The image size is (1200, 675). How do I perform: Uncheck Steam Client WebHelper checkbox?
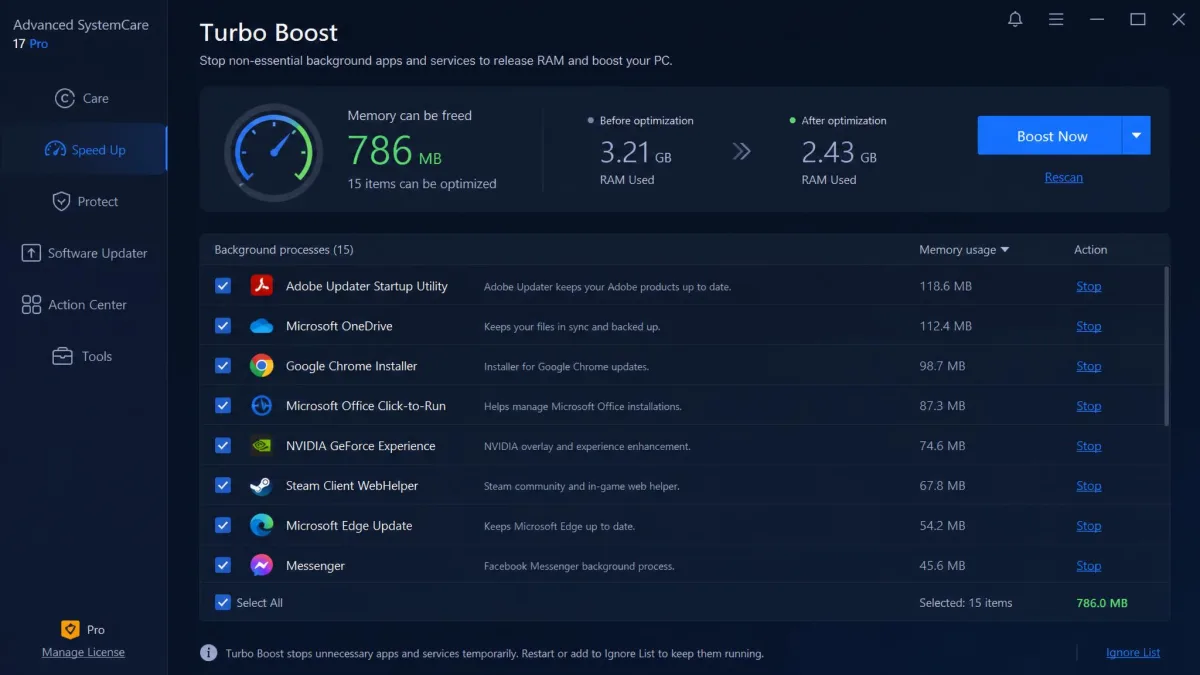[223, 486]
